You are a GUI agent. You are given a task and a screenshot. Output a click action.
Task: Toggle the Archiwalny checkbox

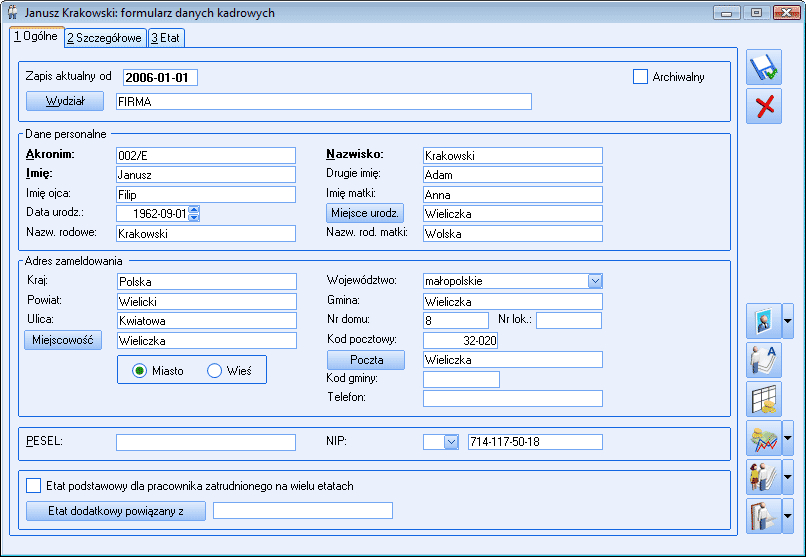pyautogui.click(x=641, y=77)
